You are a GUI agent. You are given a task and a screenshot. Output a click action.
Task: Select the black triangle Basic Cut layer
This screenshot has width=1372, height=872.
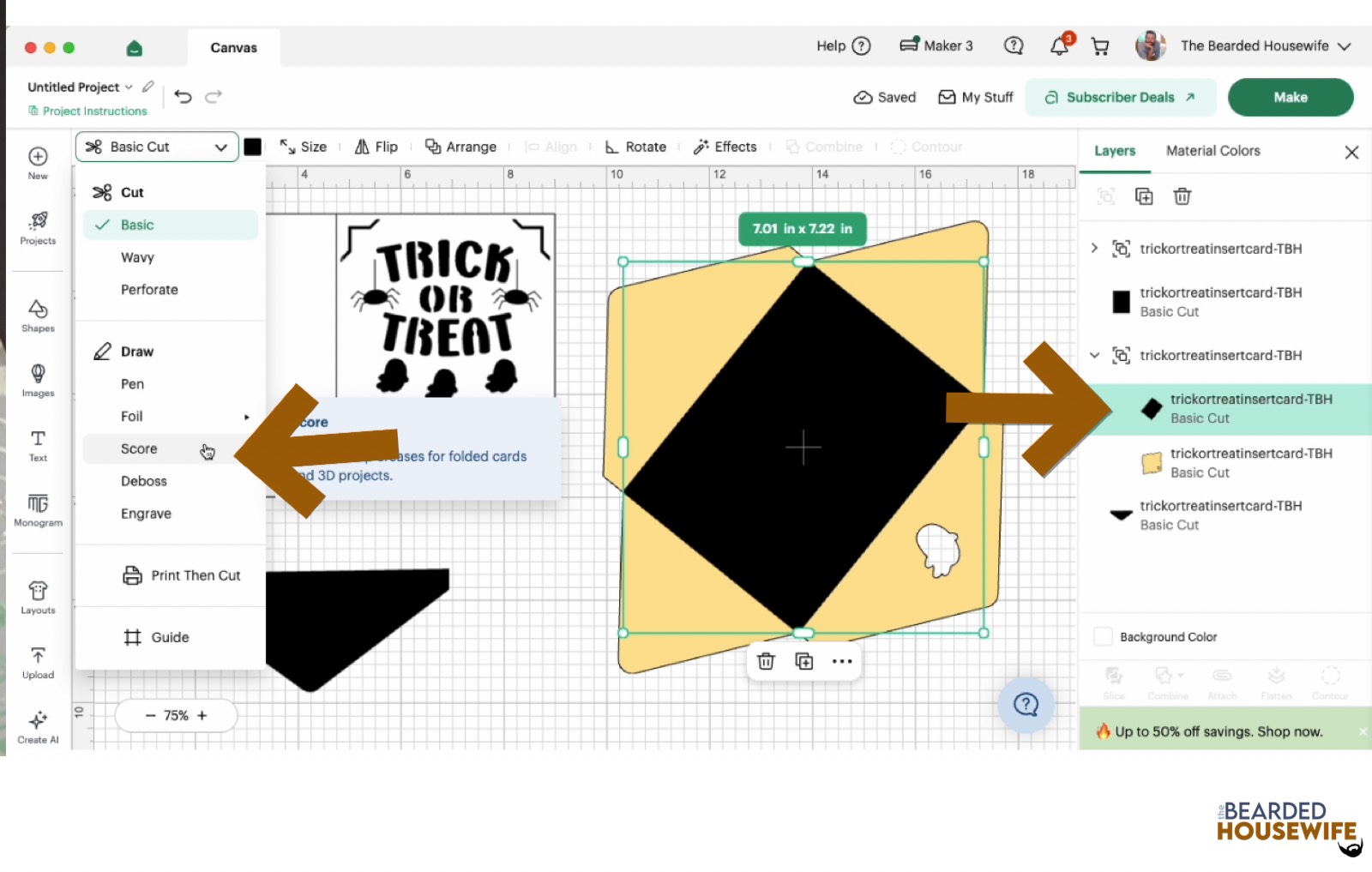tap(1225, 515)
